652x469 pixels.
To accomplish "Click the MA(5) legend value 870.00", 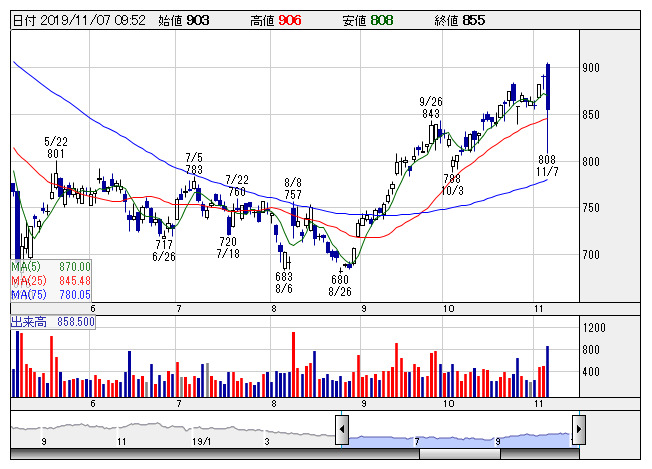I will 74,267.
